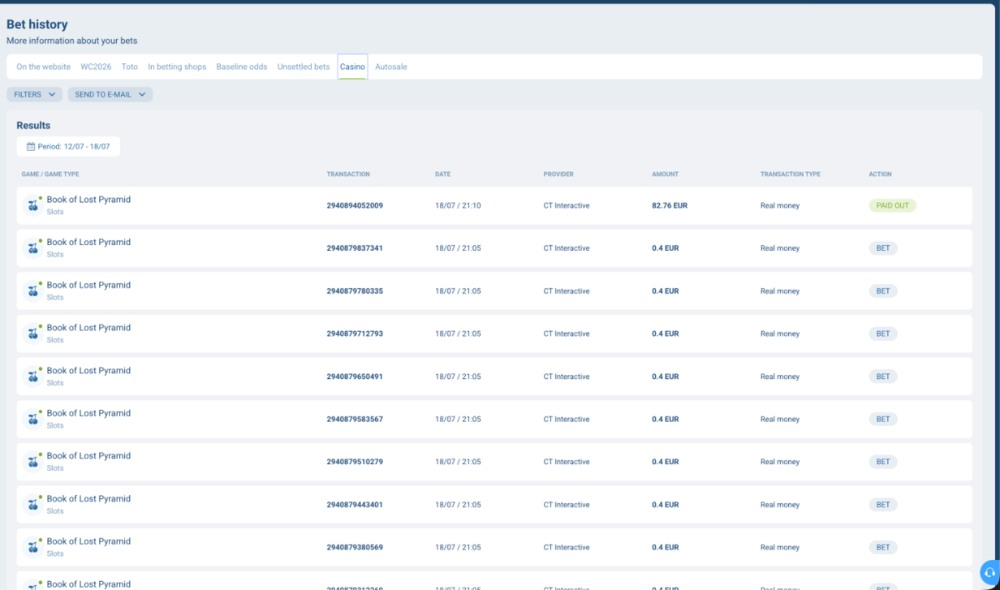
Task: Click the TRANSACTION TYPE column header
Action: click(790, 174)
